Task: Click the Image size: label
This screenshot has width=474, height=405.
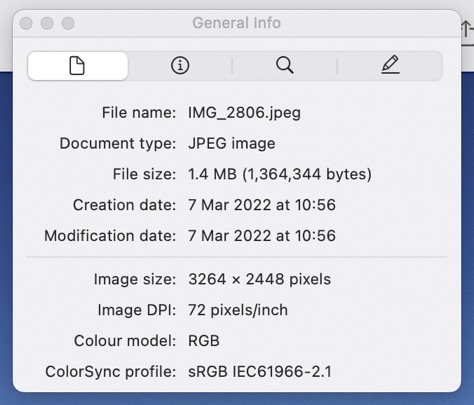Action: click(135, 279)
